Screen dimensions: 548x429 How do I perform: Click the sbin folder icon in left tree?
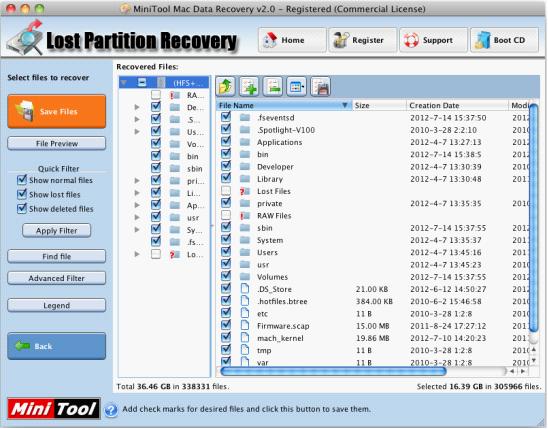175,168
